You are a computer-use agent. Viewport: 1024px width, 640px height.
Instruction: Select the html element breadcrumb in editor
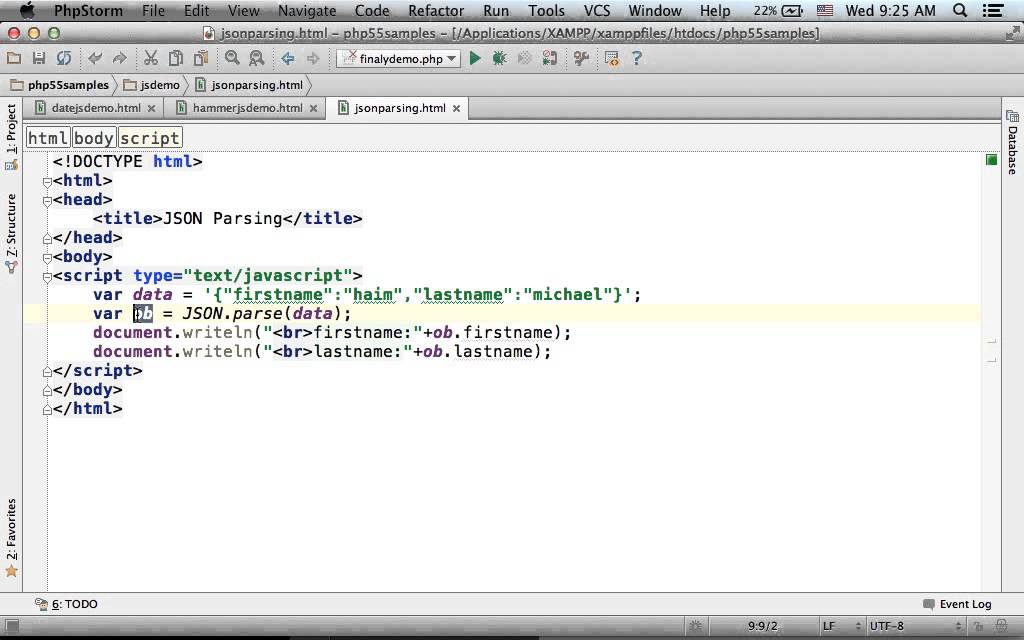[x=48, y=138]
